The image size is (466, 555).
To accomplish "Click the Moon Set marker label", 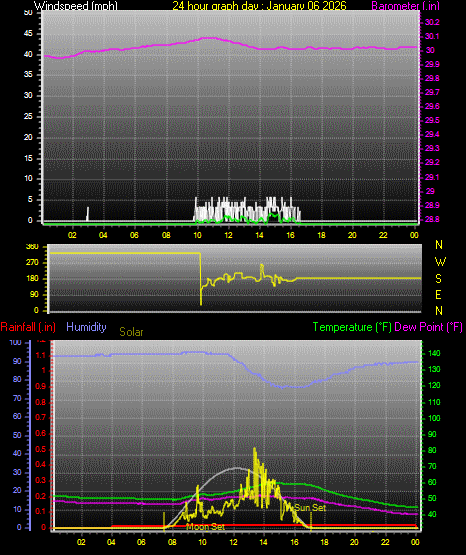I will [x=205, y=527].
